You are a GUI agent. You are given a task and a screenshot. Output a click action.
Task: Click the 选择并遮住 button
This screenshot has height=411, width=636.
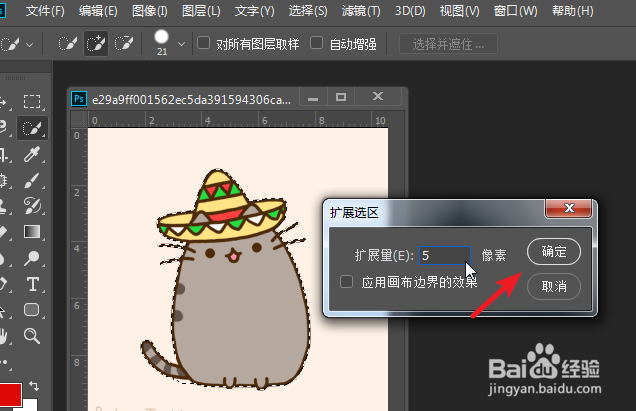pos(448,44)
